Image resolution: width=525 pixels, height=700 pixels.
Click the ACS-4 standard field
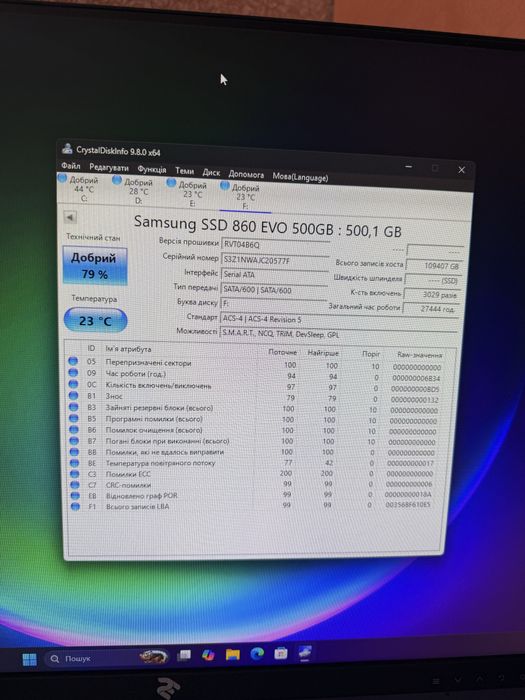[339, 320]
